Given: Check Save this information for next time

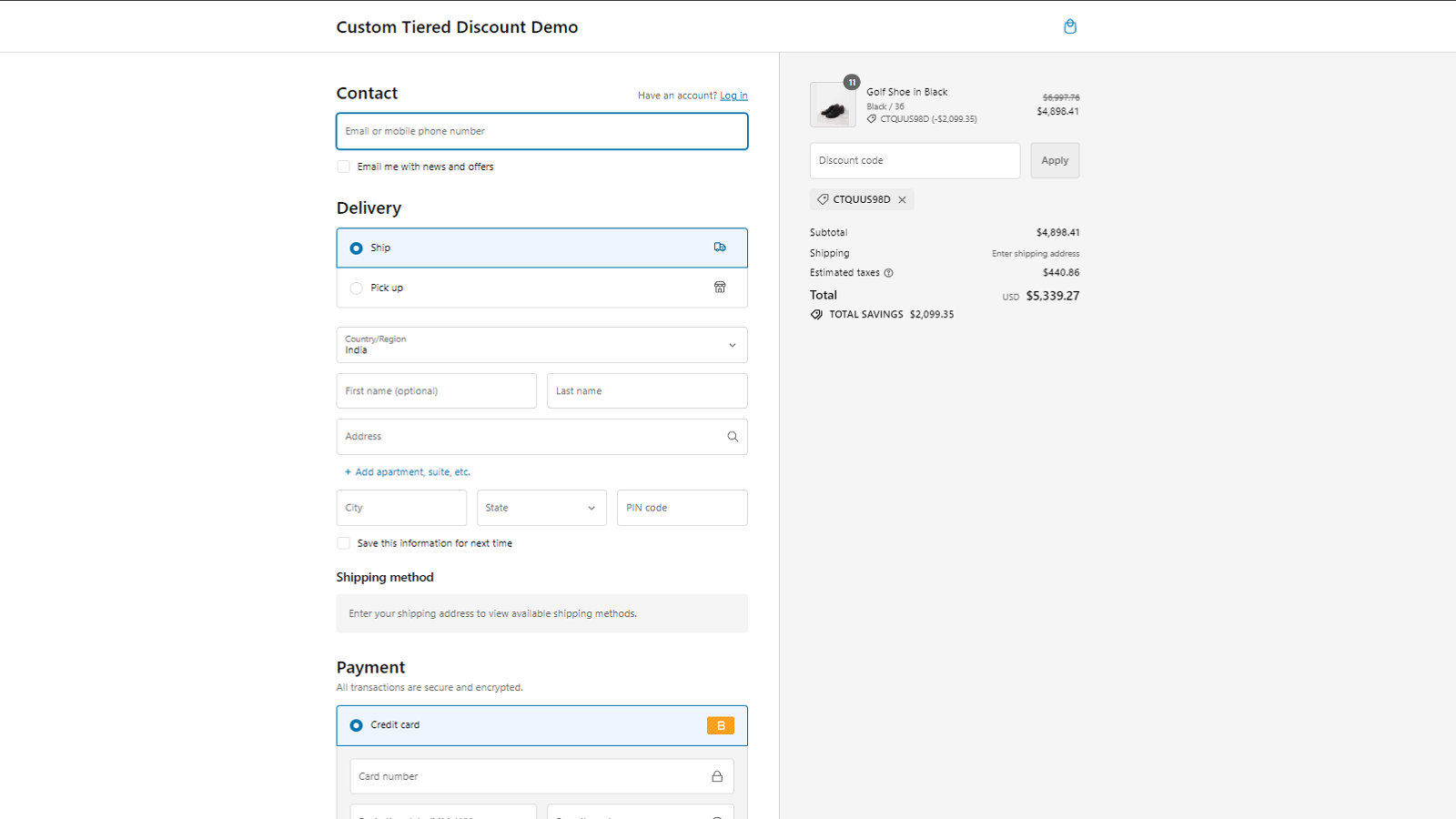Looking at the screenshot, I should (343, 542).
